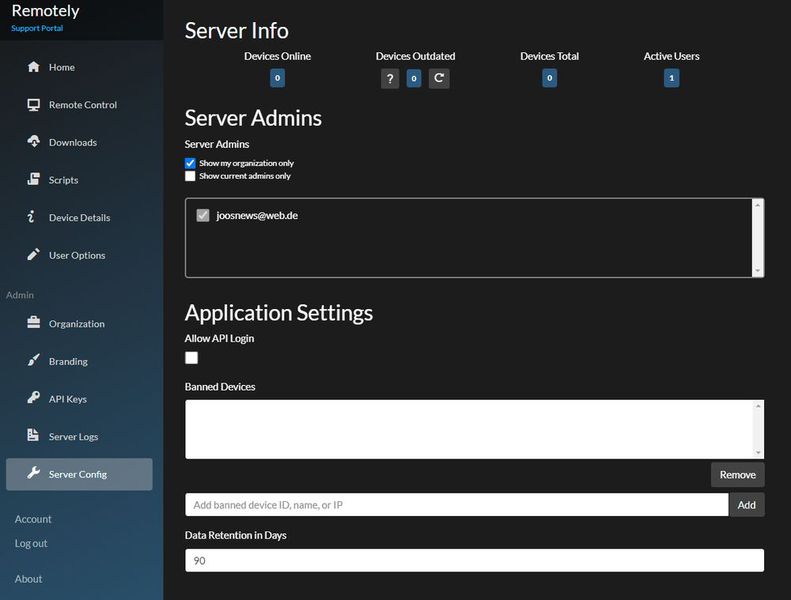Click the Banned Devices scroll-up arrow

pyautogui.click(x=758, y=406)
